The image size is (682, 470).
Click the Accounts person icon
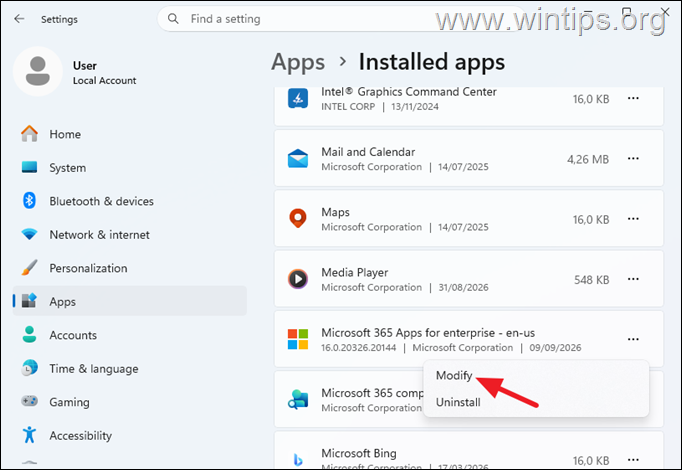pos(30,334)
